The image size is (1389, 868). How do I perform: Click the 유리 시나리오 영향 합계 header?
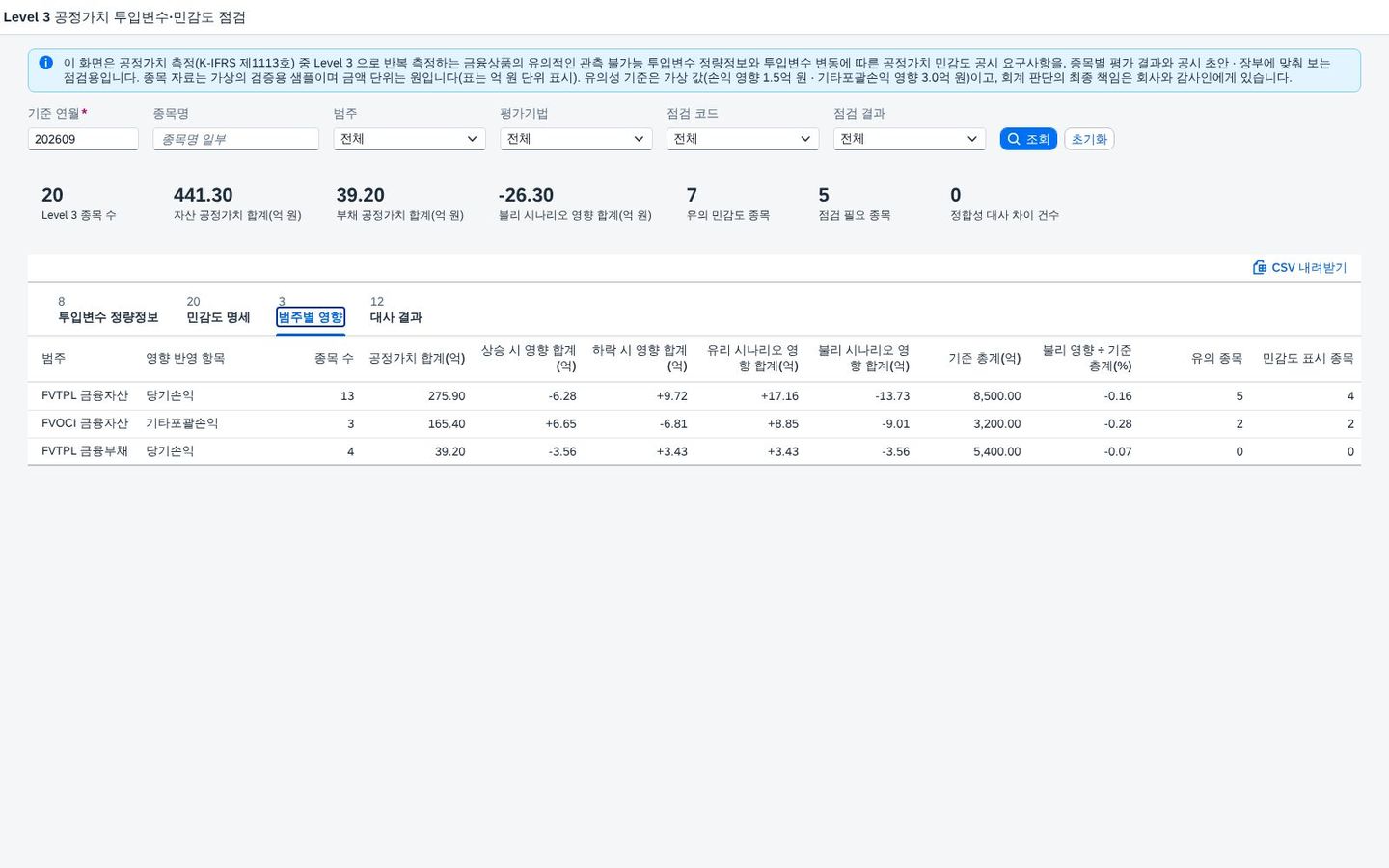pos(752,358)
